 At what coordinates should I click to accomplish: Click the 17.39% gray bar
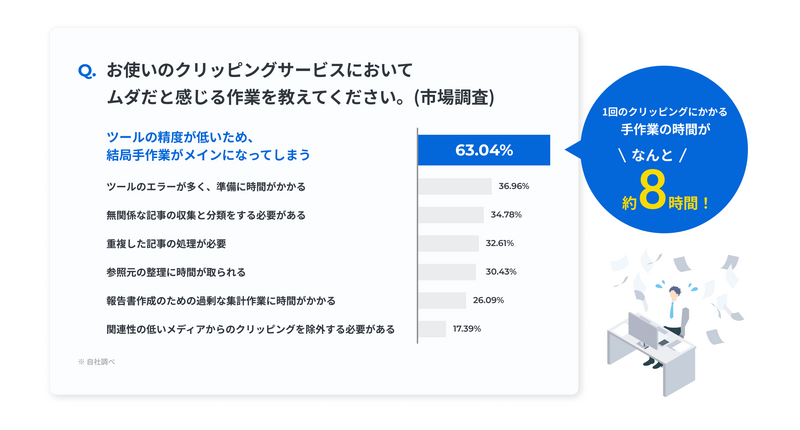pos(432,329)
